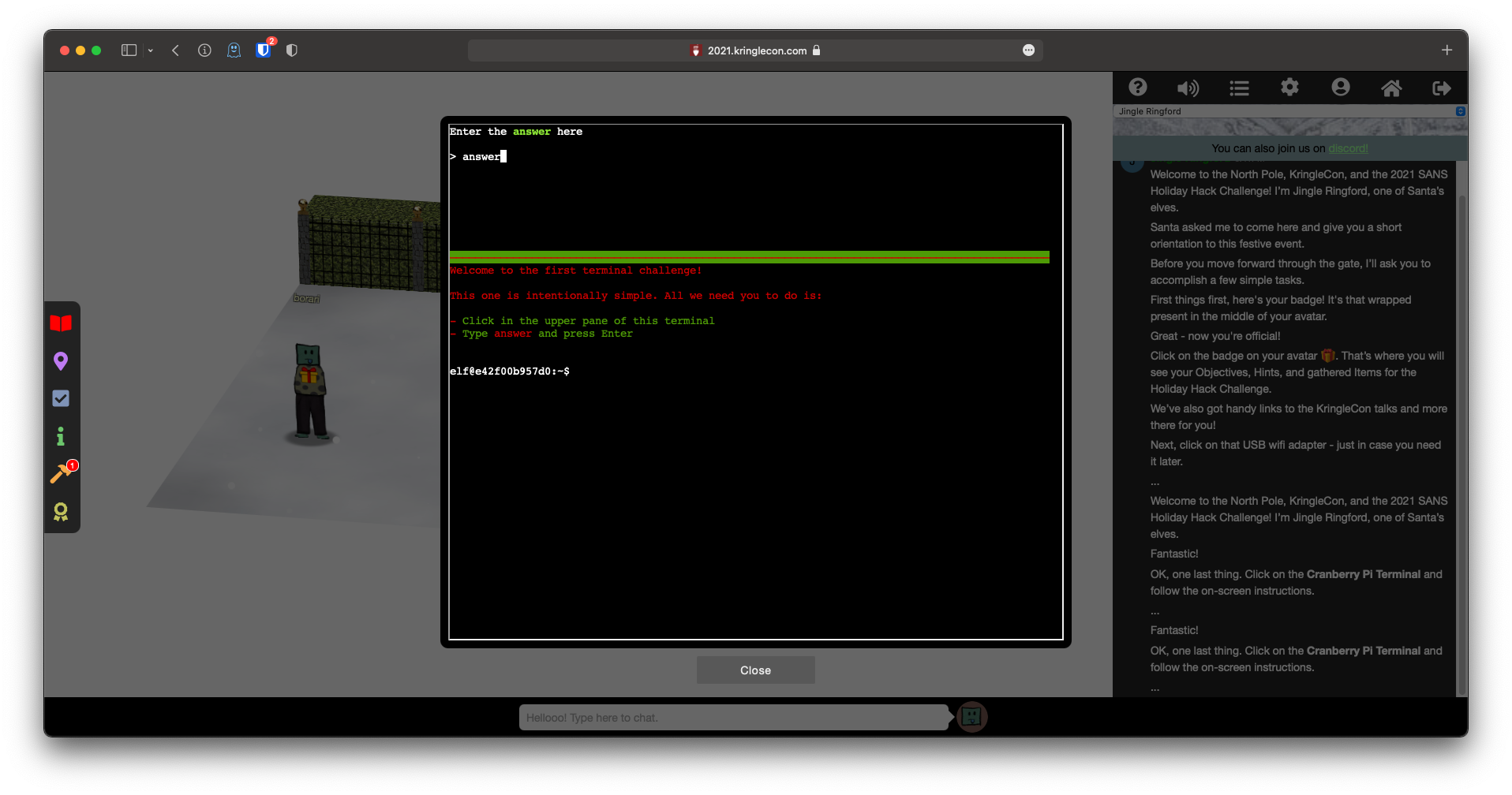Open the info circle extension icon
This screenshot has width=1512, height=795.
204,50
